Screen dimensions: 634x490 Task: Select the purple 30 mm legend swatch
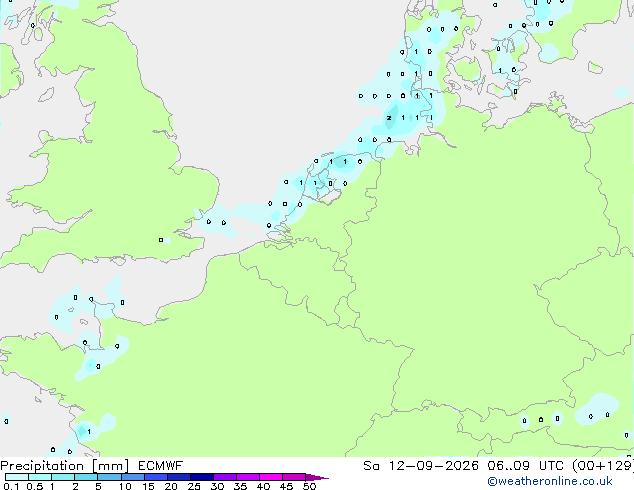pos(225,477)
